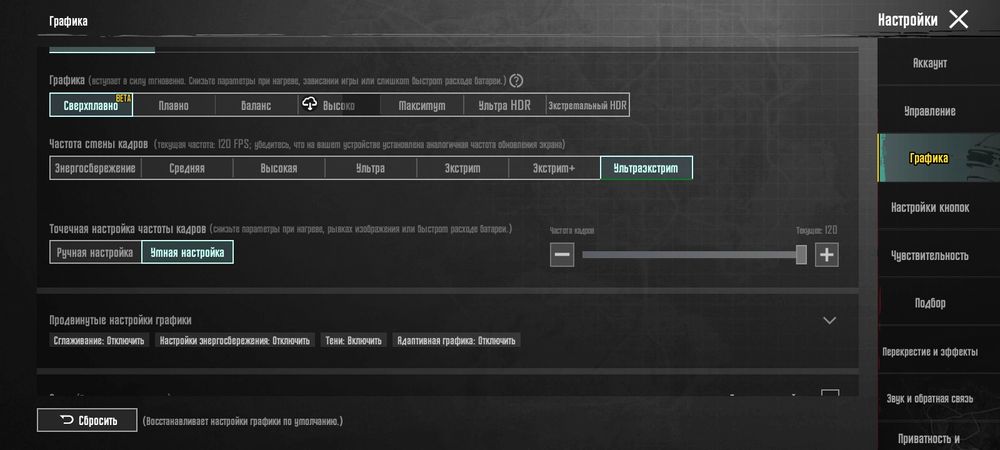Download Высоко graphics quality option
The height and width of the screenshot is (450, 1000).
[x=339, y=105]
